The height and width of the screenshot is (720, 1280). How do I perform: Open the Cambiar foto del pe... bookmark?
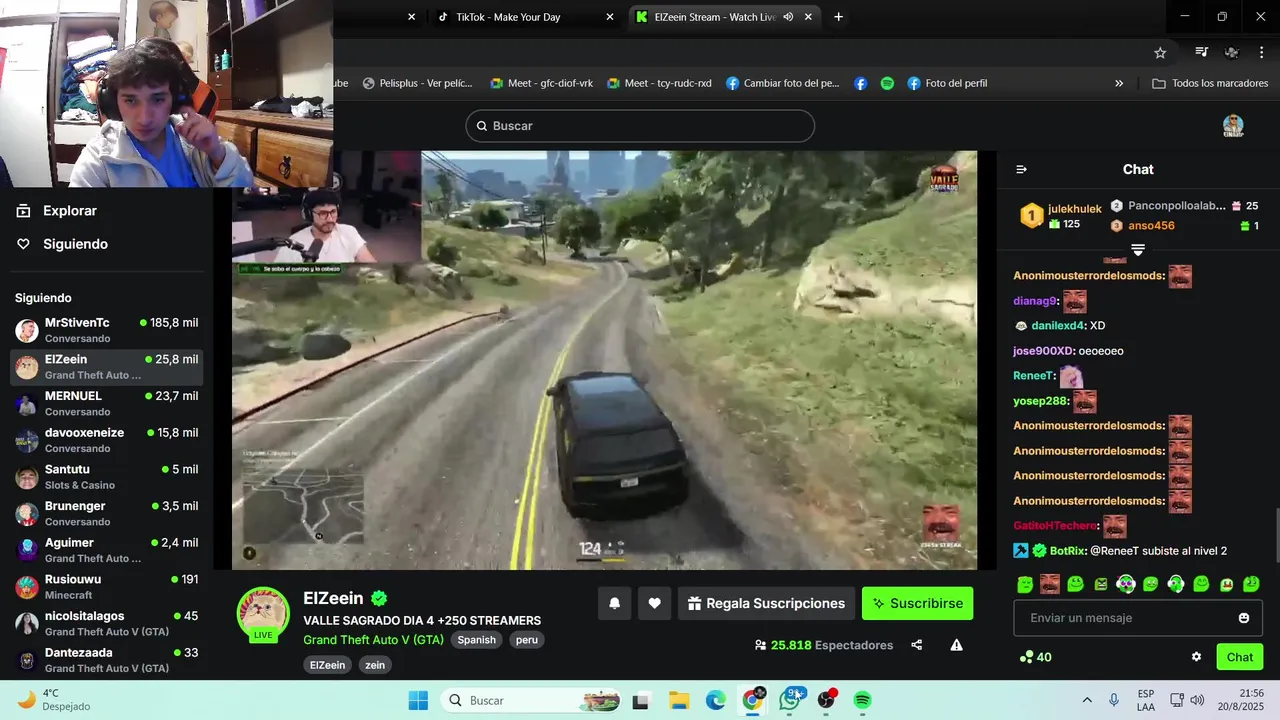[x=782, y=84]
